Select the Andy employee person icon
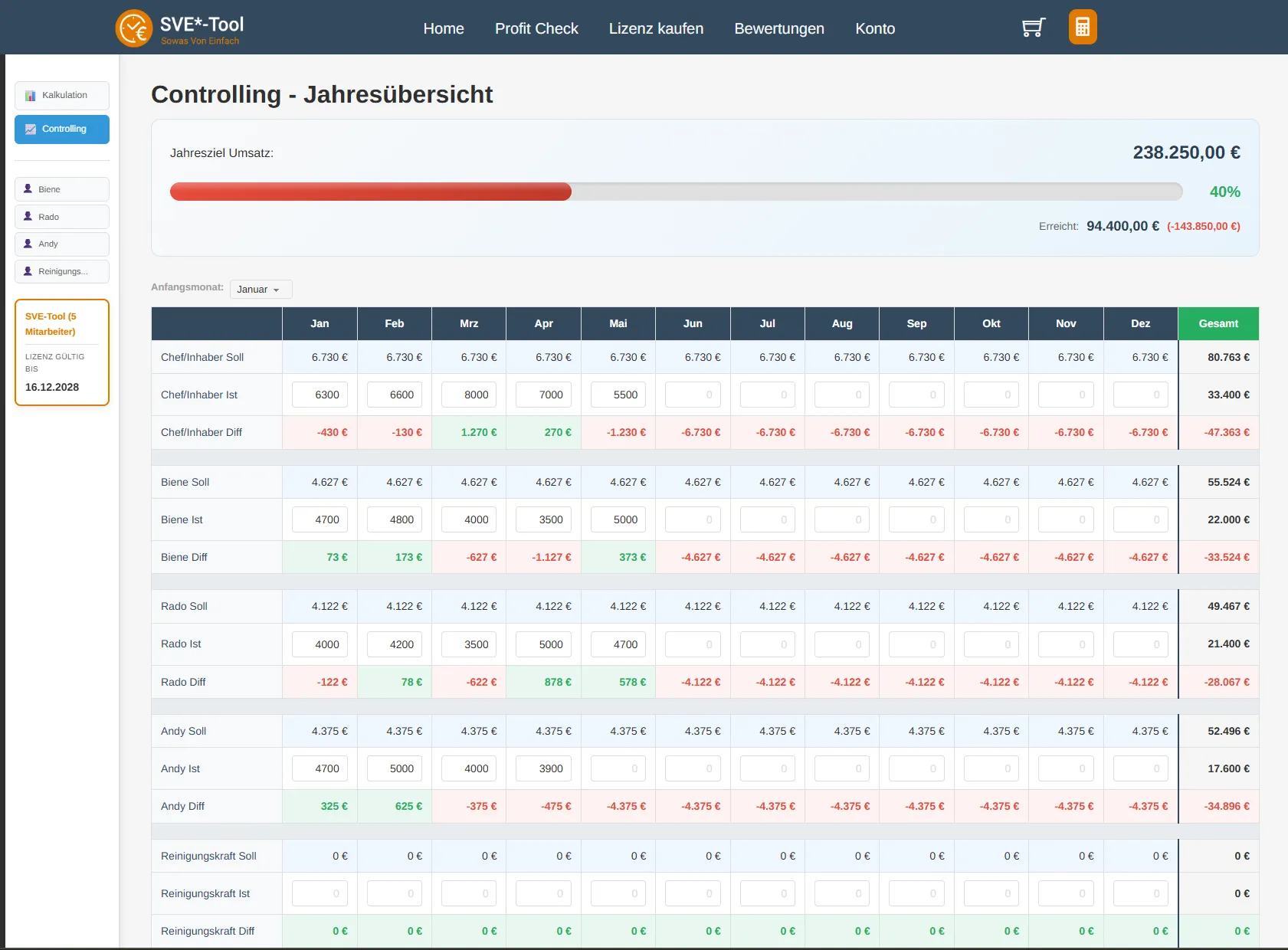 tap(28, 244)
